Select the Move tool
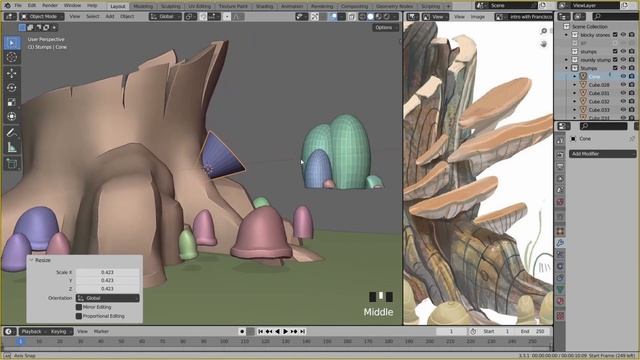Screen dimensions: 640x360 tap(12, 73)
